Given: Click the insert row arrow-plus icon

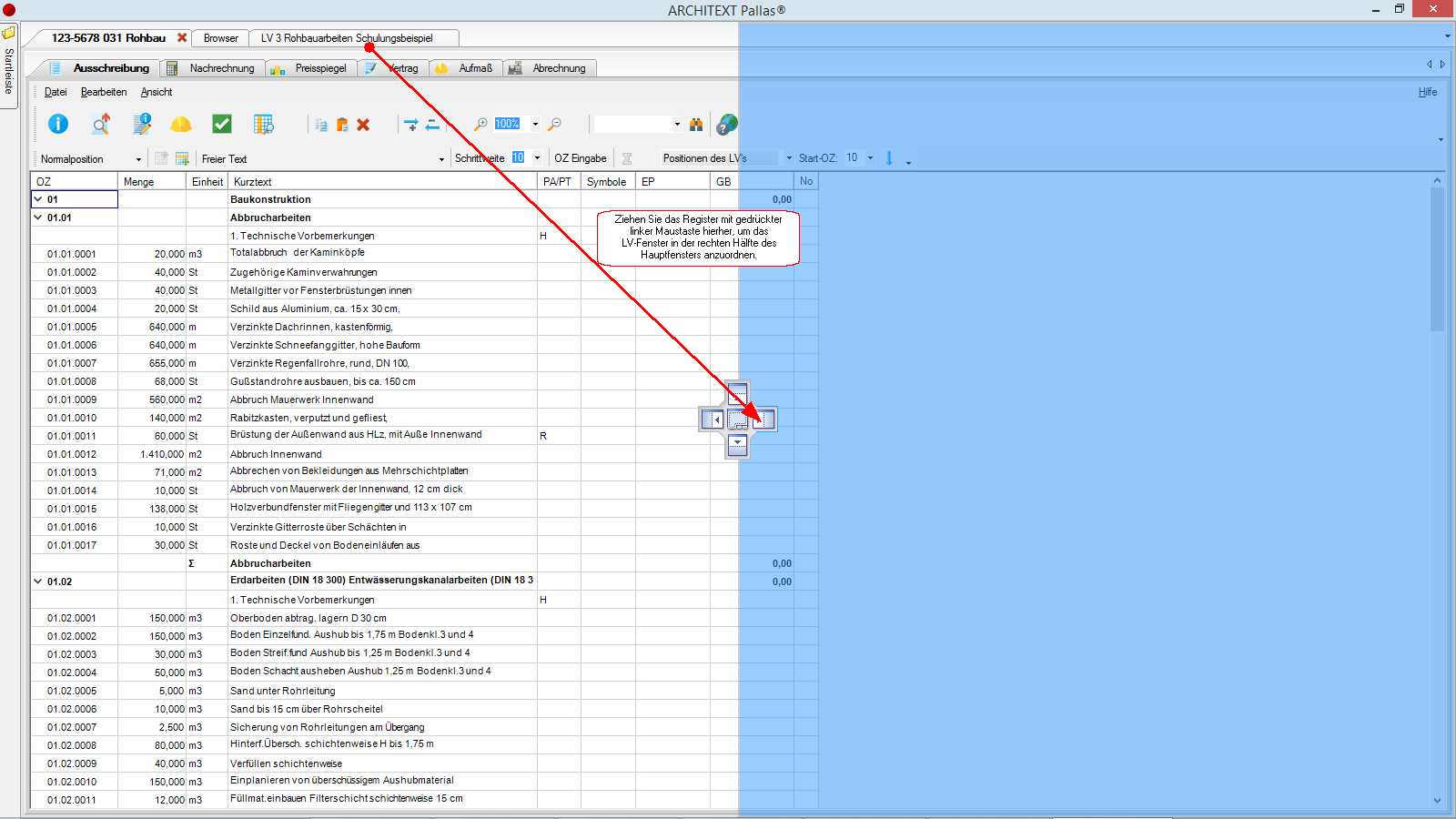Looking at the screenshot, I should pos(411,125).
